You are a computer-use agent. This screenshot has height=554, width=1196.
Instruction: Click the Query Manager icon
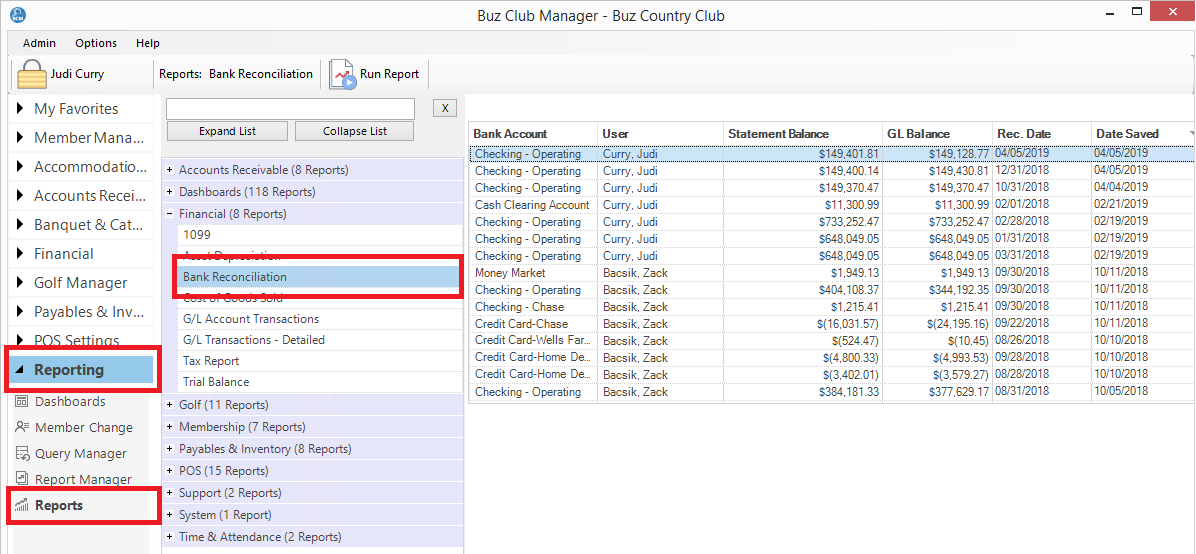click(22, 454)
